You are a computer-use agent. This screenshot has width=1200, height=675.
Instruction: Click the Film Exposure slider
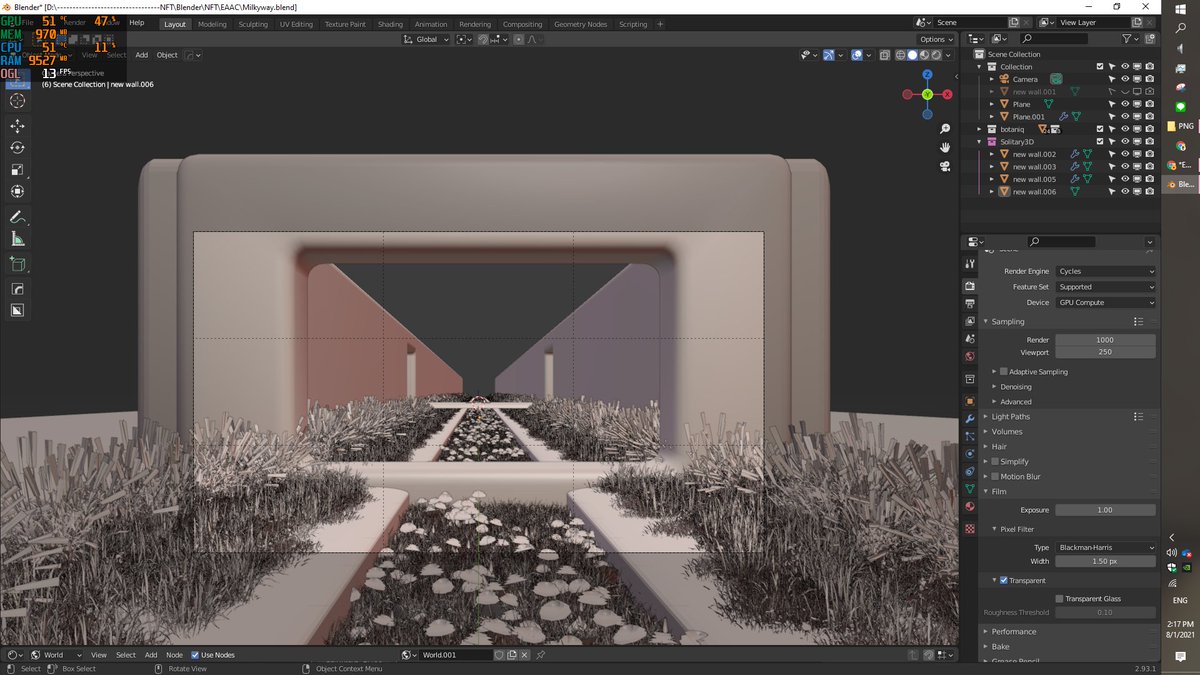pyautogui.click(x=1105, y=510)
